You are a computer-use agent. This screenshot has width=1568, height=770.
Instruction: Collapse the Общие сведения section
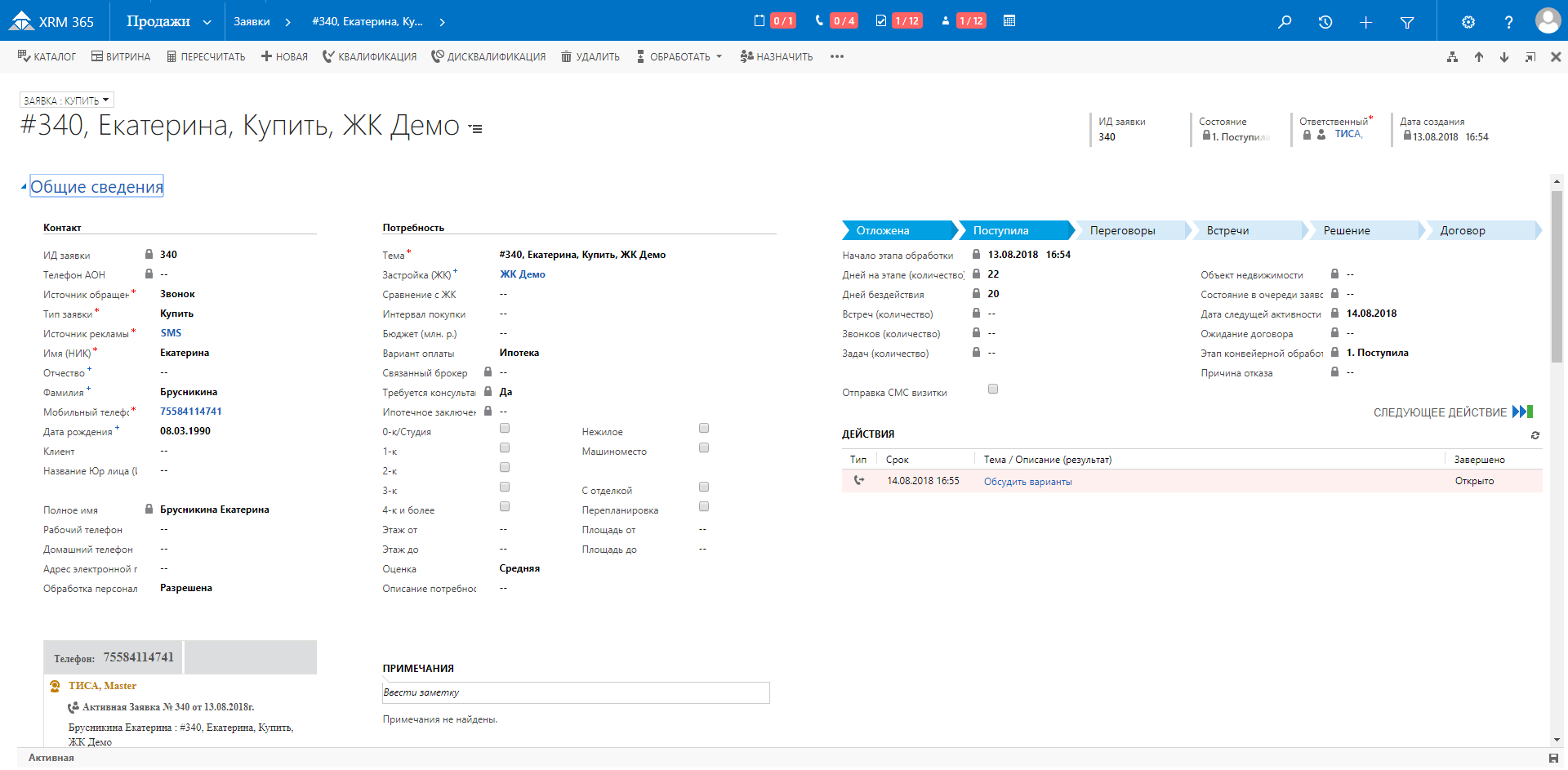(24, 187)
